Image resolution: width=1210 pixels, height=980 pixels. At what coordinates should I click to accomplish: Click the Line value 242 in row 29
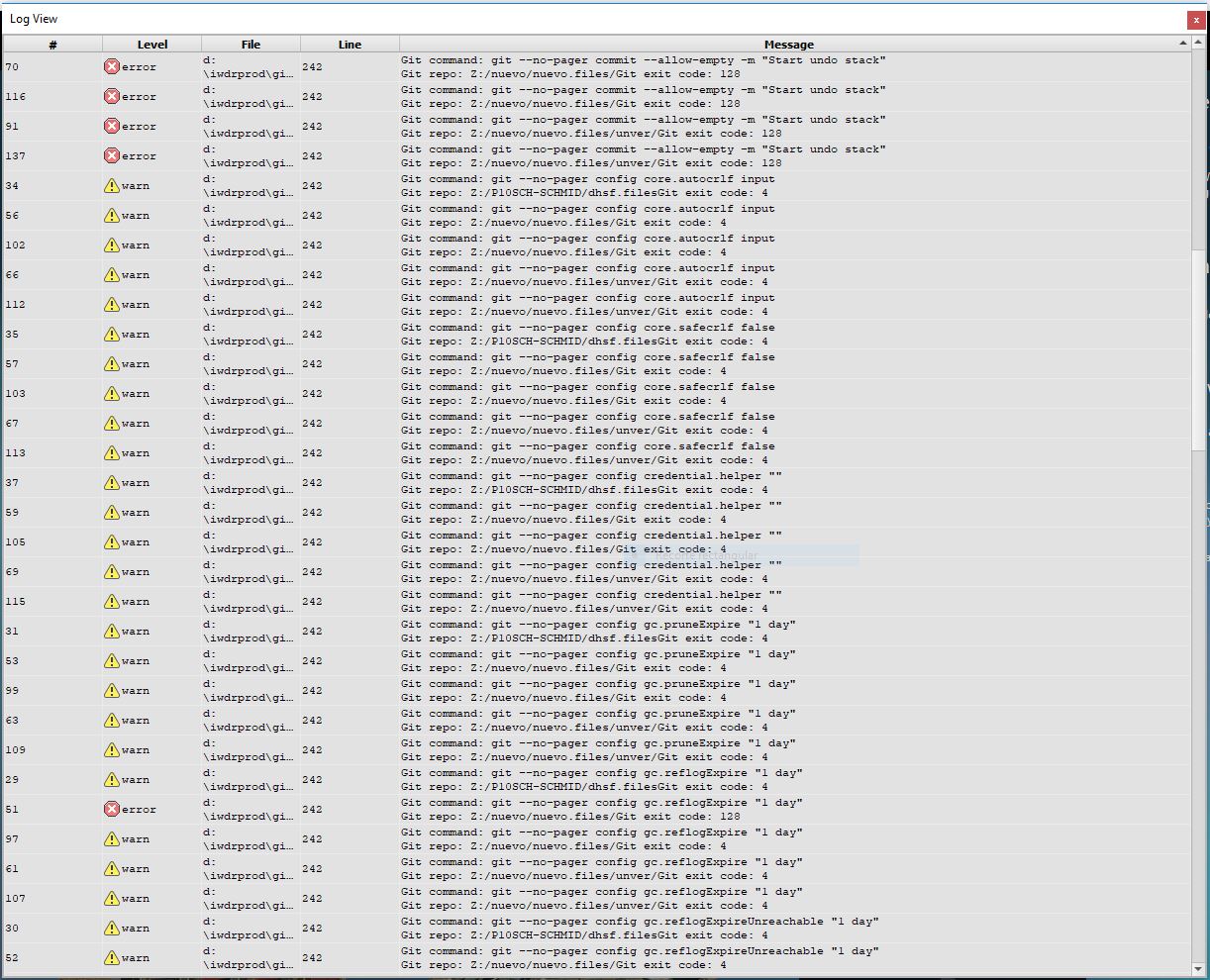tap(313, 780)
